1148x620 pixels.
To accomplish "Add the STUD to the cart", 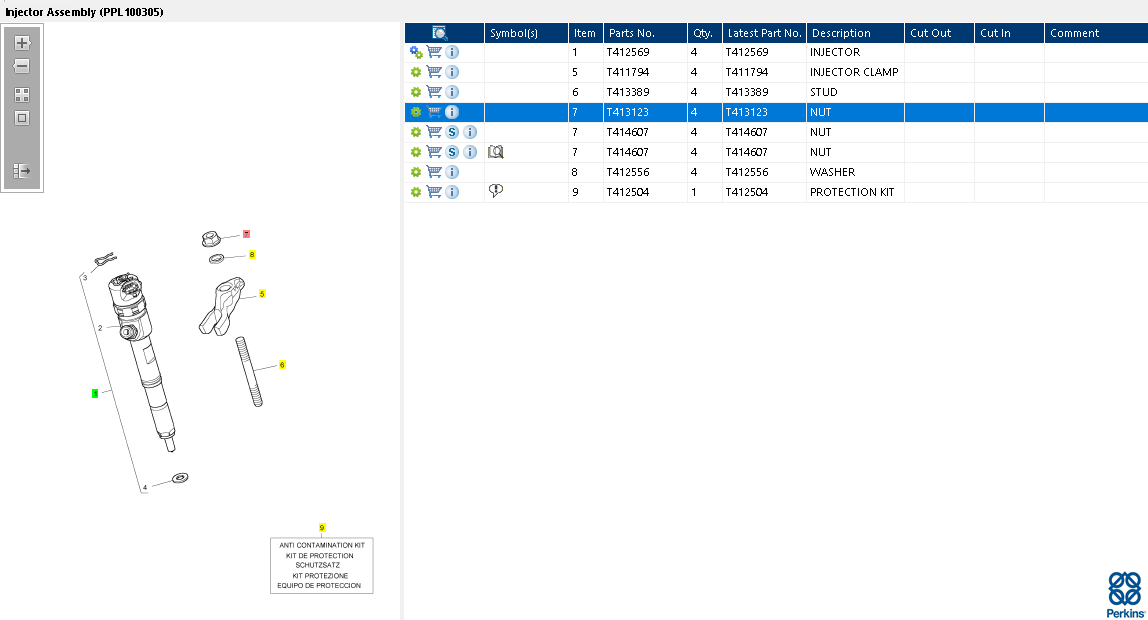I will (x=434, y=92).
